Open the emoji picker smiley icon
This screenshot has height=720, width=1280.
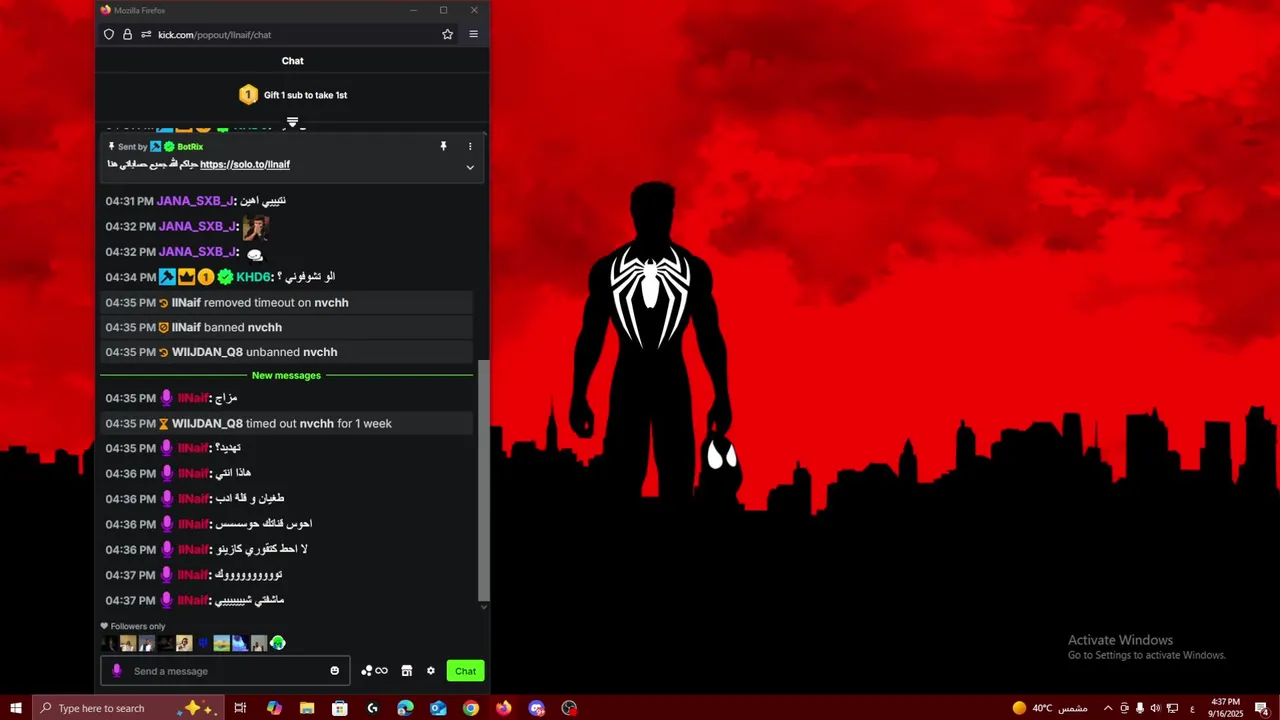tap(335, 671)
